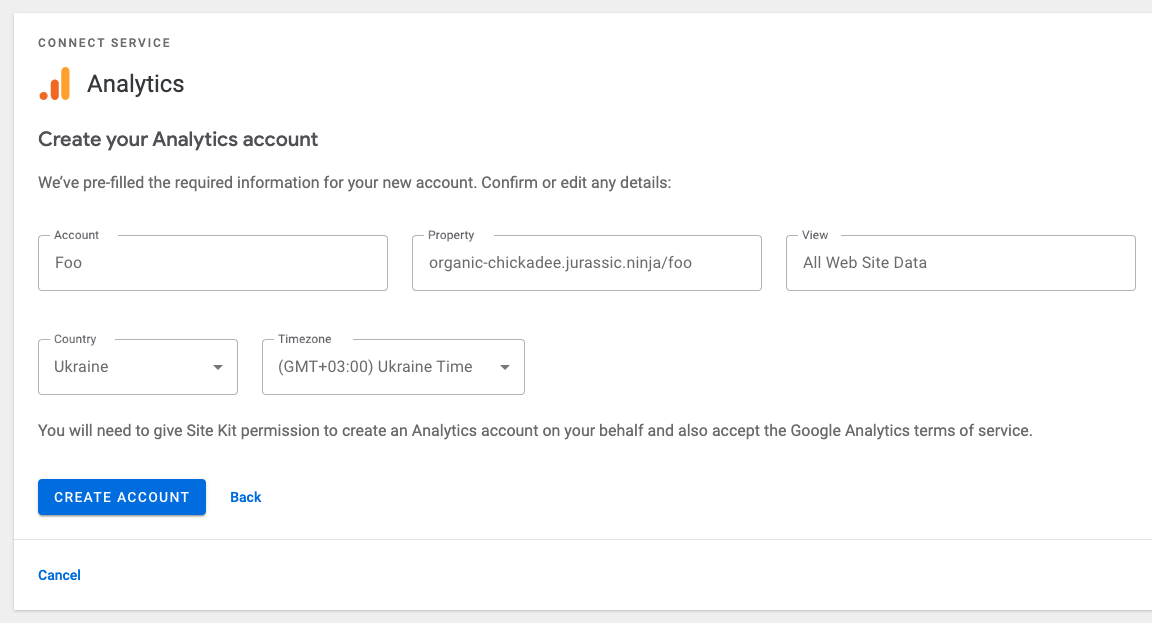Edit the View field

tap(961, 263)
